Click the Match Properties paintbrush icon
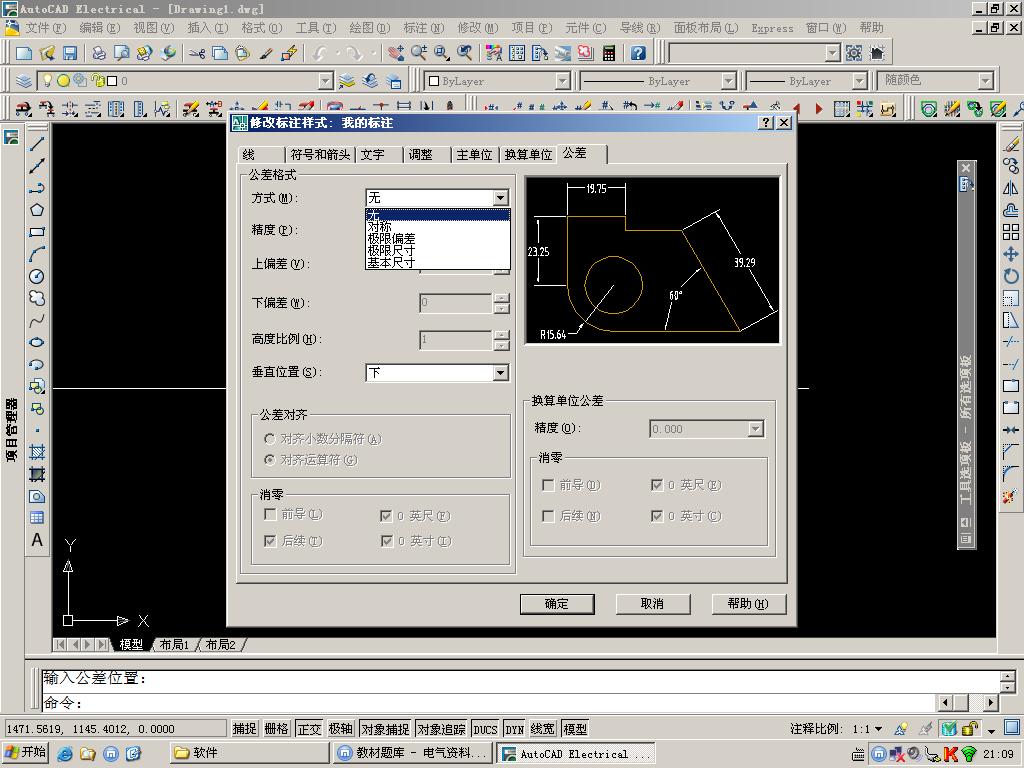 265,53
